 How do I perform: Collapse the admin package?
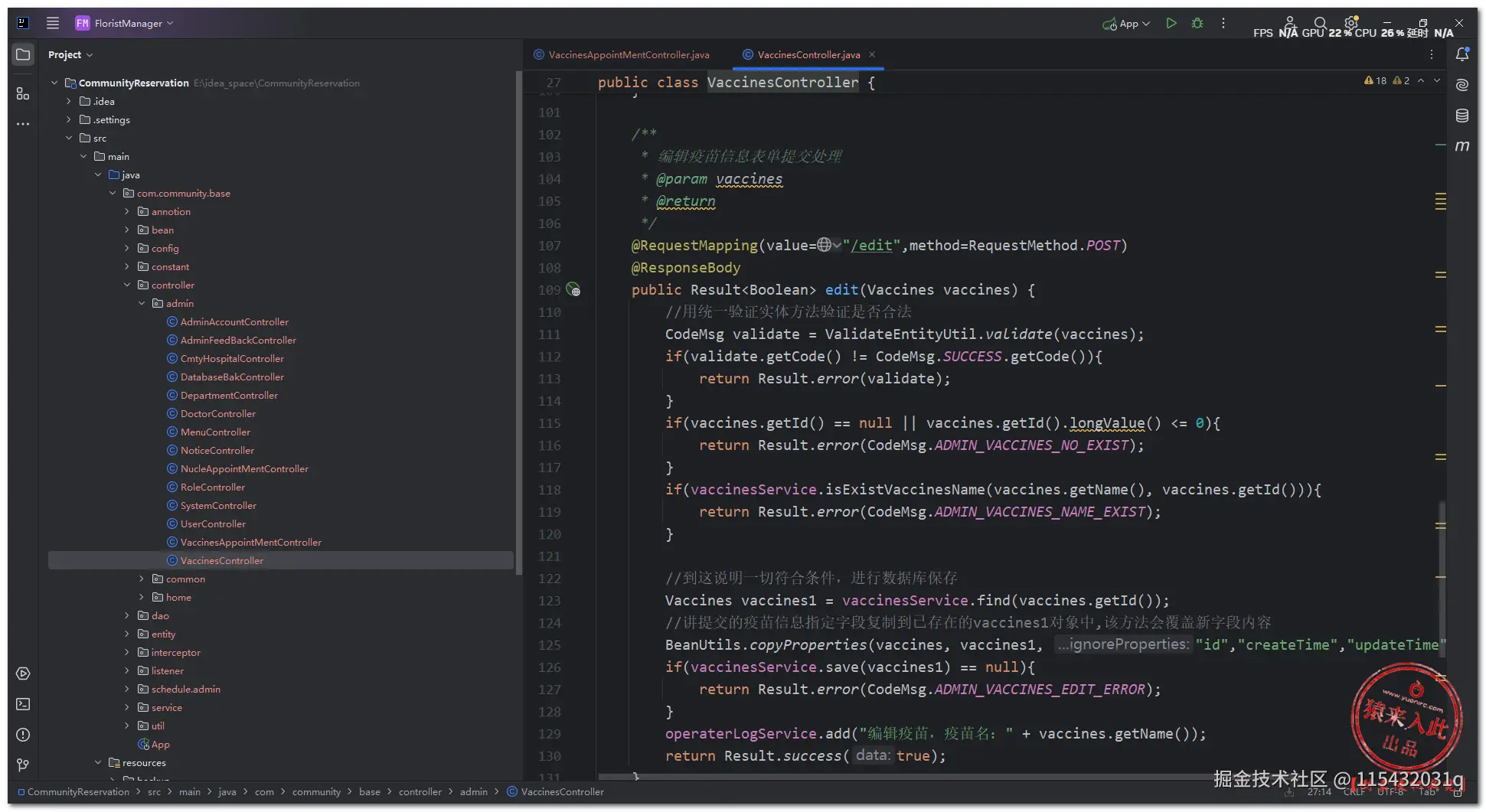click(142, 303)
